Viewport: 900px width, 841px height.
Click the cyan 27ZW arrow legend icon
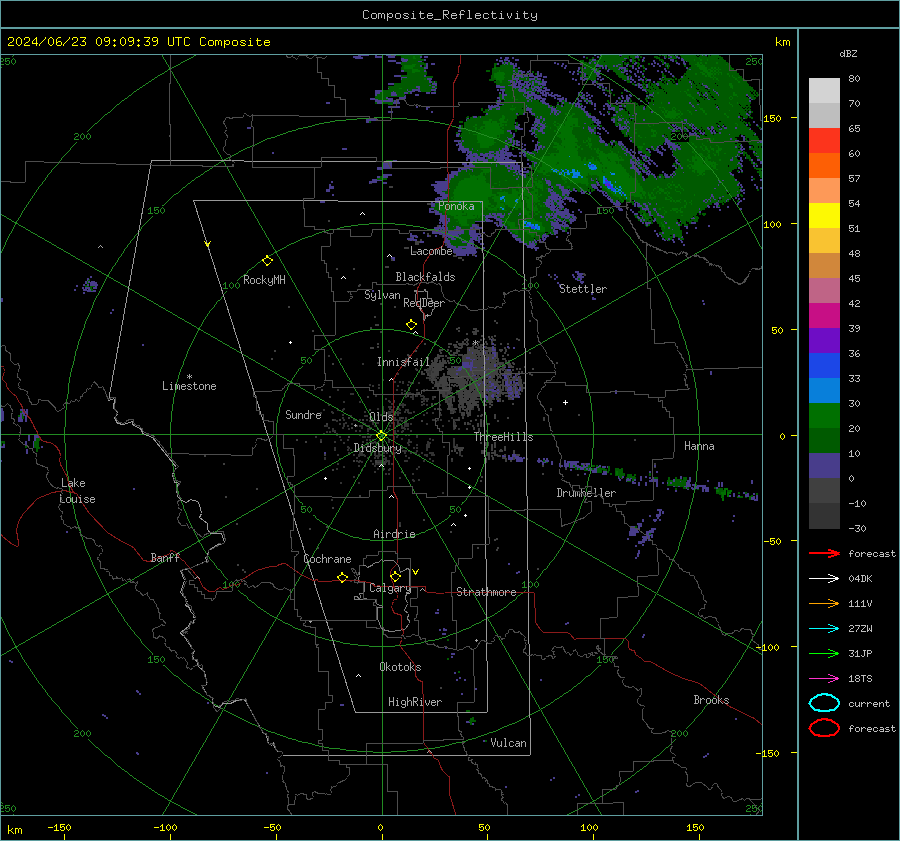[x=824, y=629]
